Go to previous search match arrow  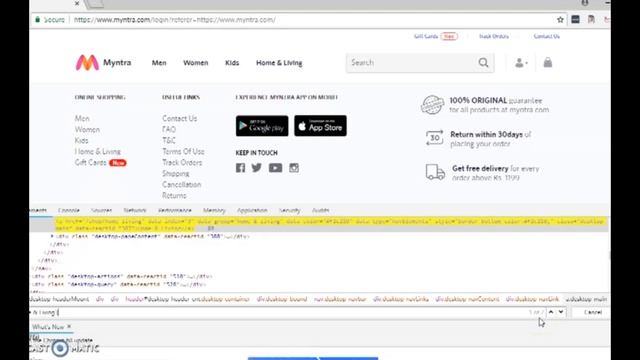click(x=551, y=312)
